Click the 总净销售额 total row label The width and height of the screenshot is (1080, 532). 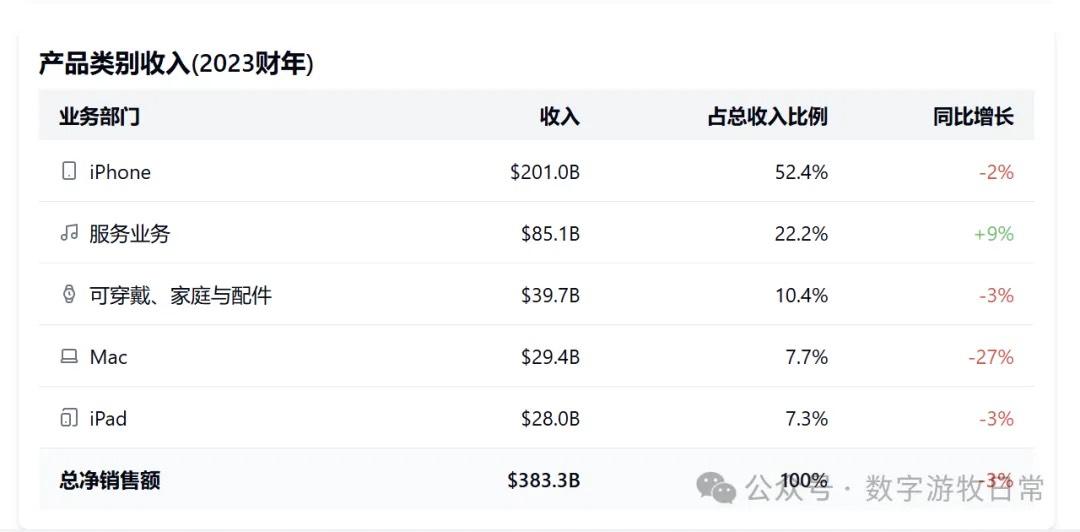tap(110, 480)
